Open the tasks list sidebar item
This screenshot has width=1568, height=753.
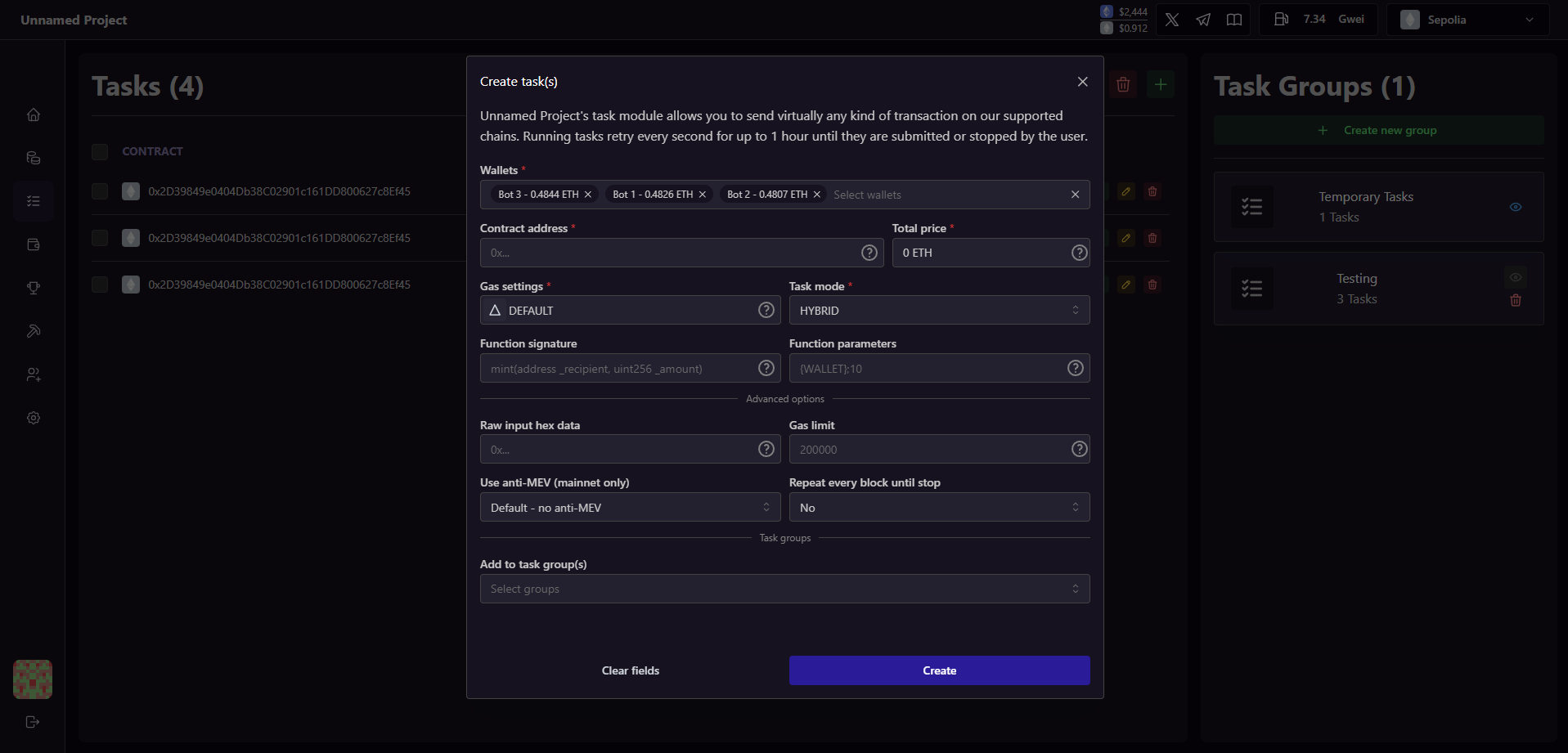[34, 201]
